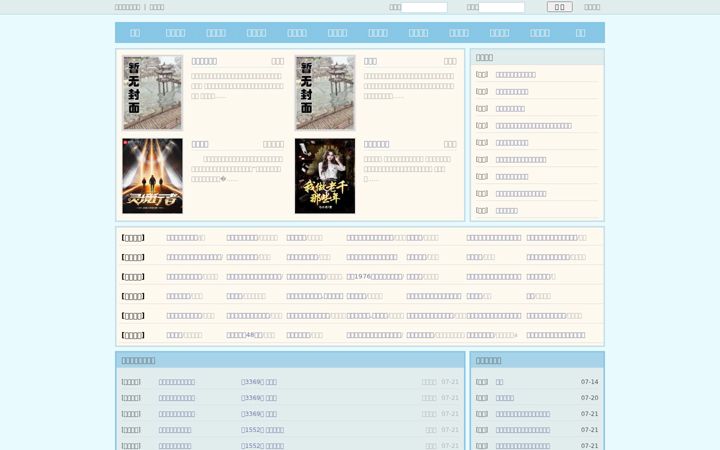Open the leftmost 暂无封面 placeholder cover
The image size is (720, 450).
[152, 93]
